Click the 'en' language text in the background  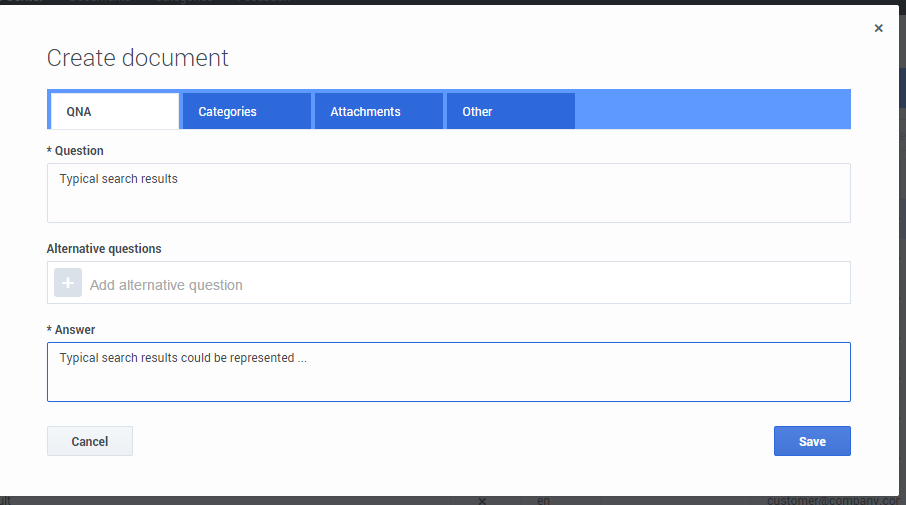click(x=544, y=500)
